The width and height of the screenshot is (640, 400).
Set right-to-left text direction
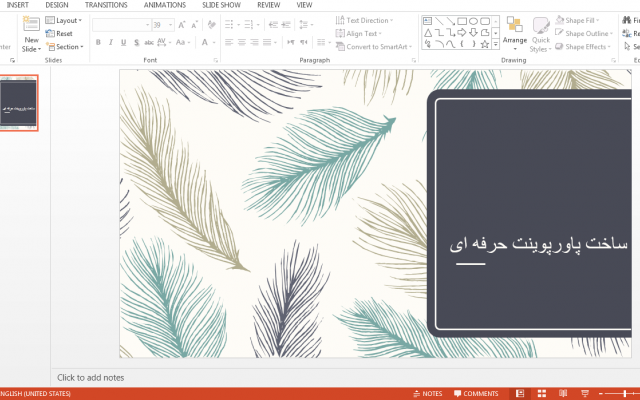[304, 42]
